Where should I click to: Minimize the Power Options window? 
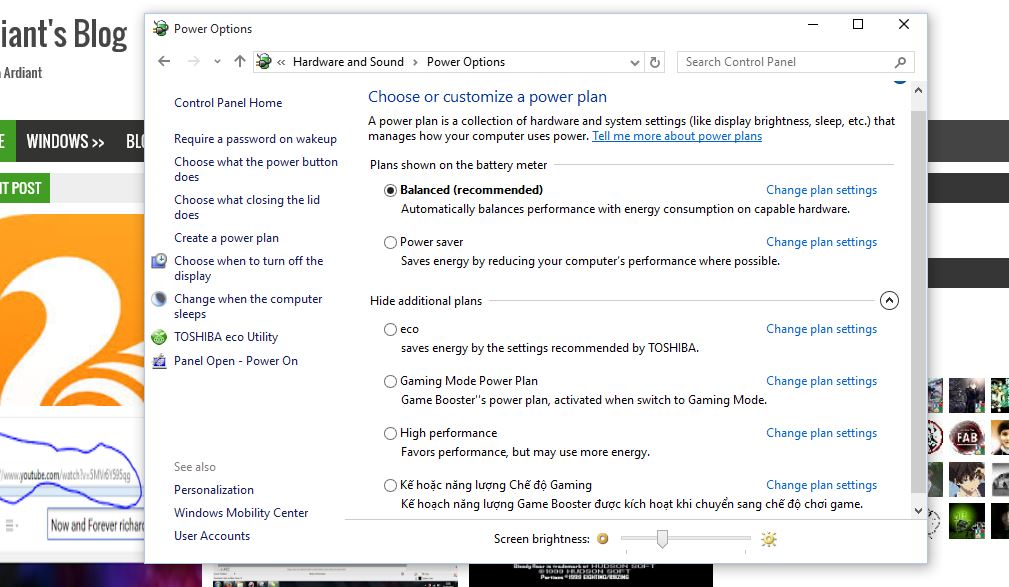pos(813,24)
